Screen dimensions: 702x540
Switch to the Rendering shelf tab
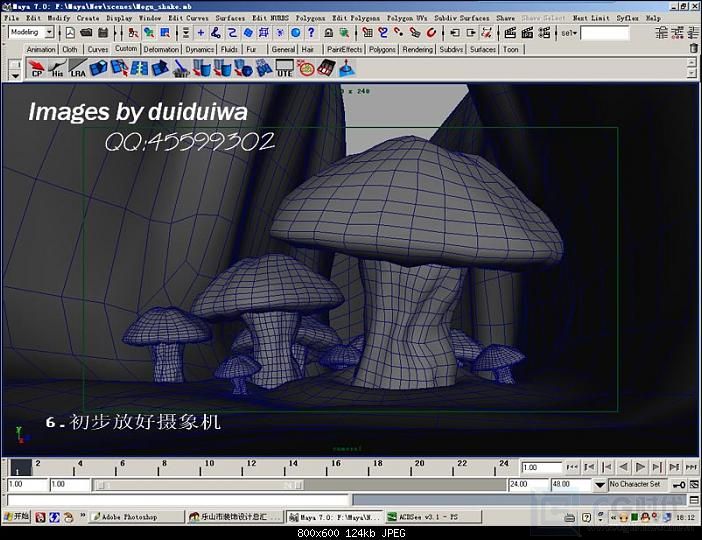[x=417, y=49]
